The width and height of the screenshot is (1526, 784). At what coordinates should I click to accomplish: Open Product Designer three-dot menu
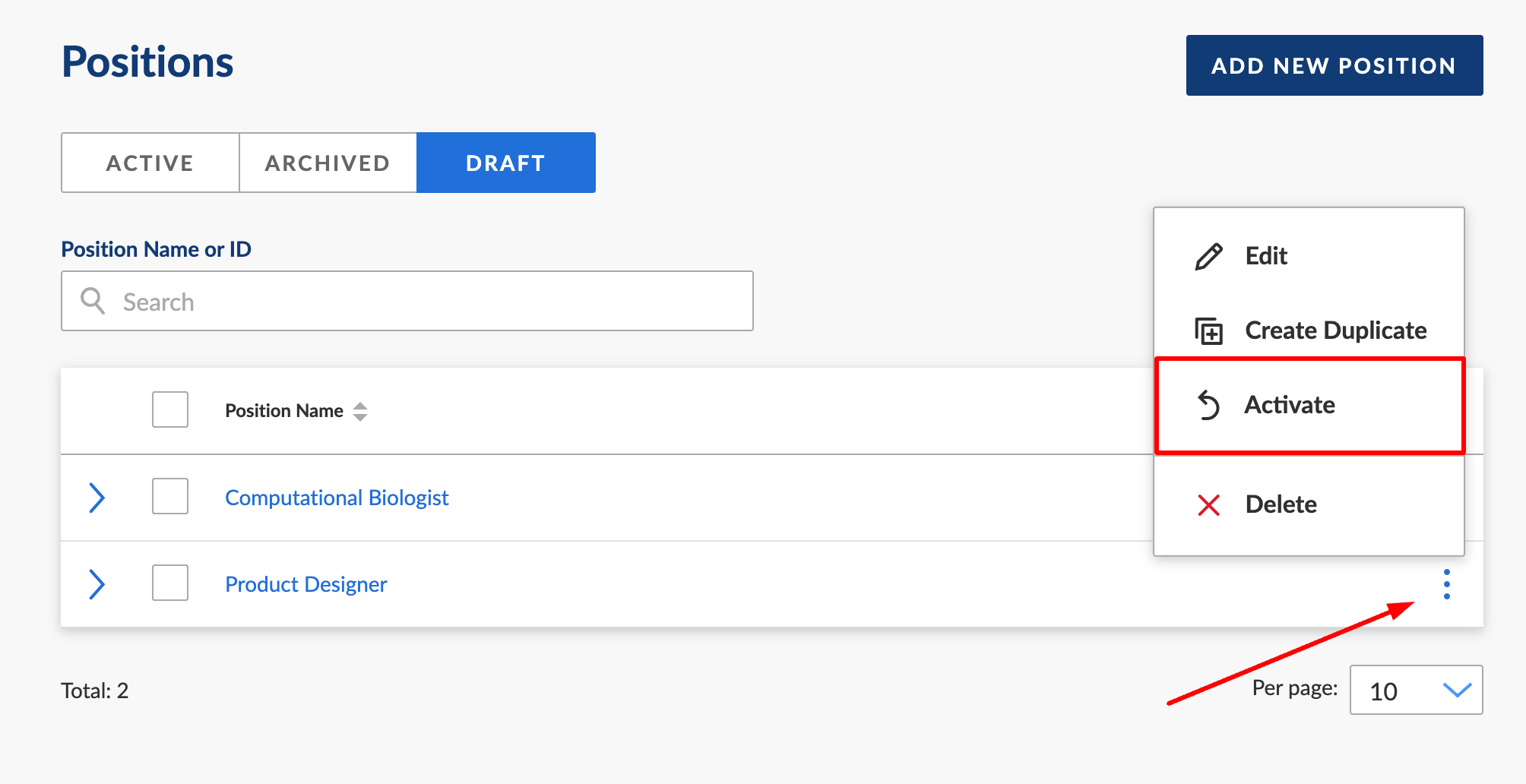[x=1446, y=584]
